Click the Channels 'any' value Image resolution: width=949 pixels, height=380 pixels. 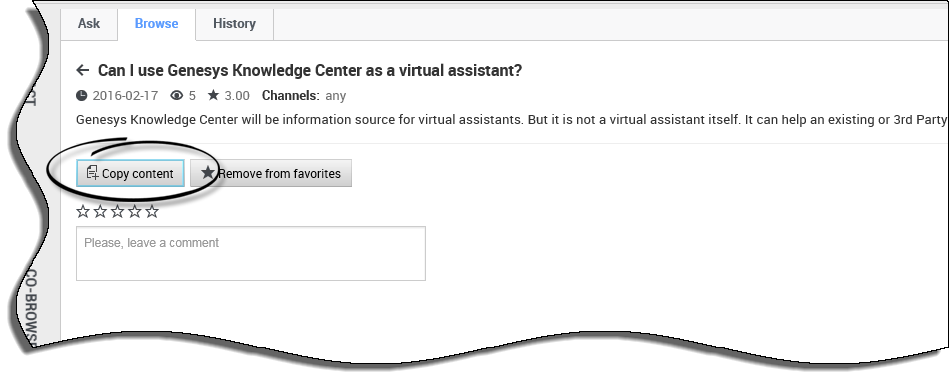tap(335, 96)
